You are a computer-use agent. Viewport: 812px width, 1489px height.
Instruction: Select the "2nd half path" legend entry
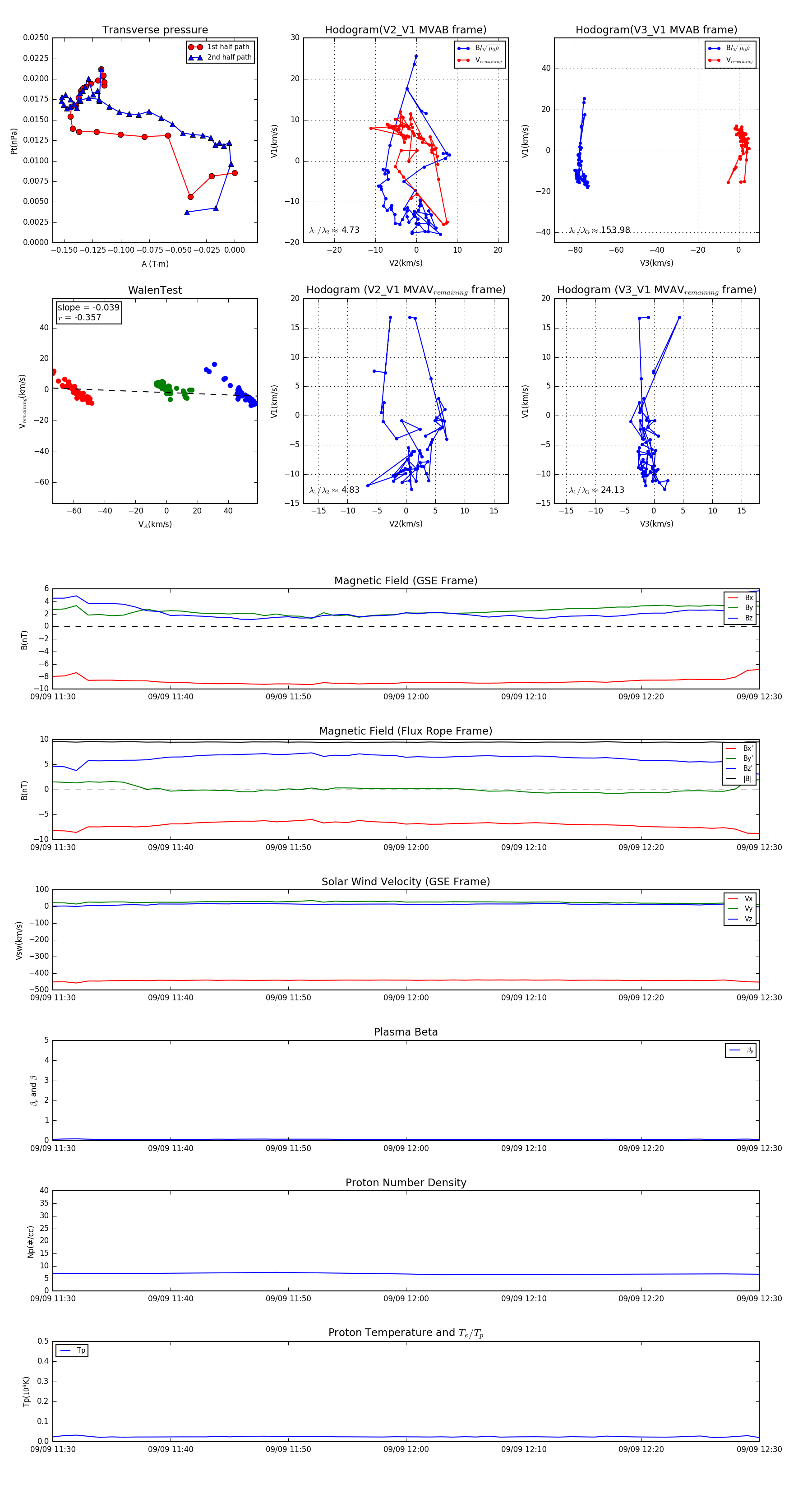tap(220, 57)
